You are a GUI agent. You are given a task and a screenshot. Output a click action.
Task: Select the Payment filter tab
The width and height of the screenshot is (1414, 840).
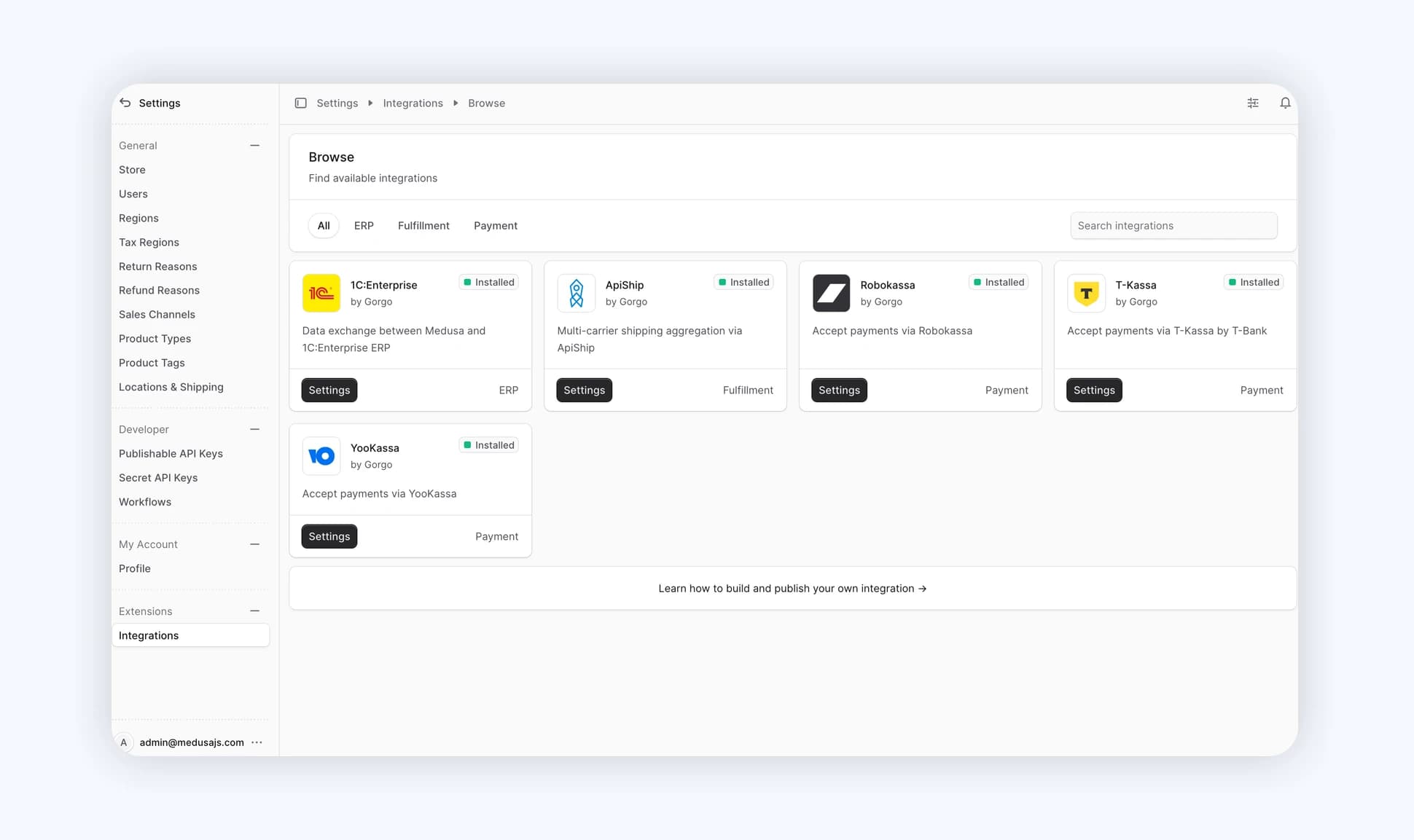(496, 226)
